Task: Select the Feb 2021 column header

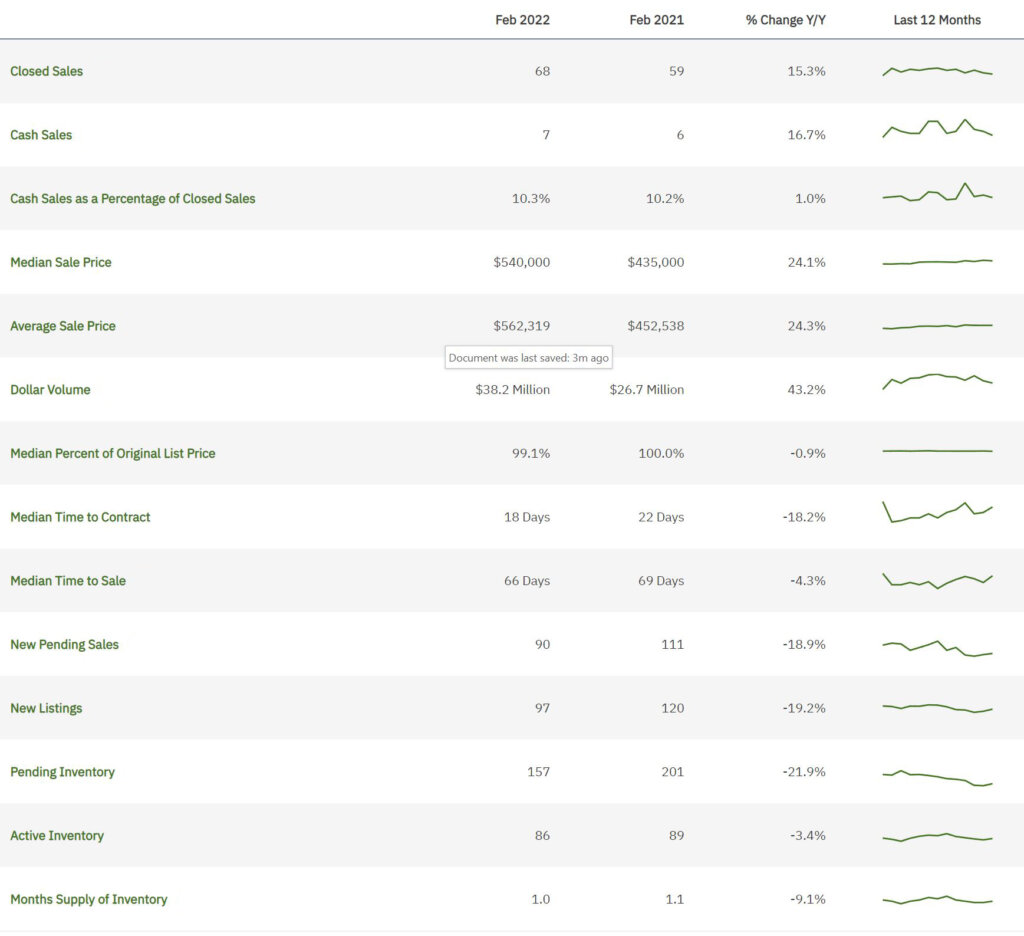Action: 658,19
